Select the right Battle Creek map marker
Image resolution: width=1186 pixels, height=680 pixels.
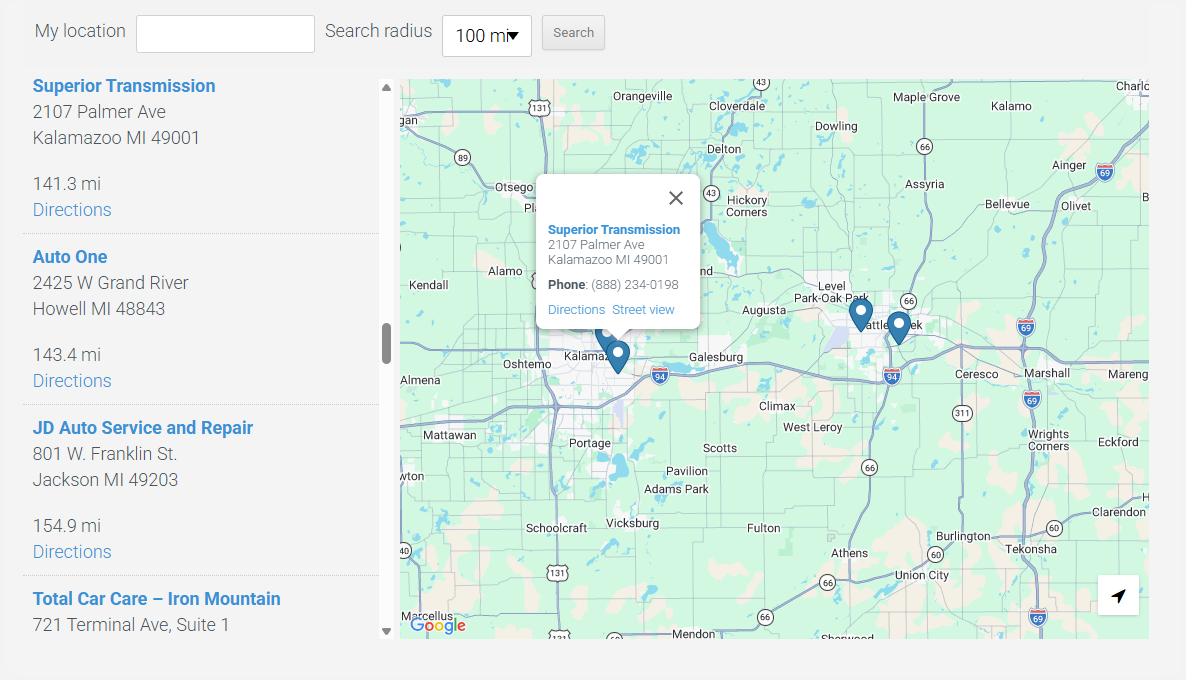pos(899,326)
